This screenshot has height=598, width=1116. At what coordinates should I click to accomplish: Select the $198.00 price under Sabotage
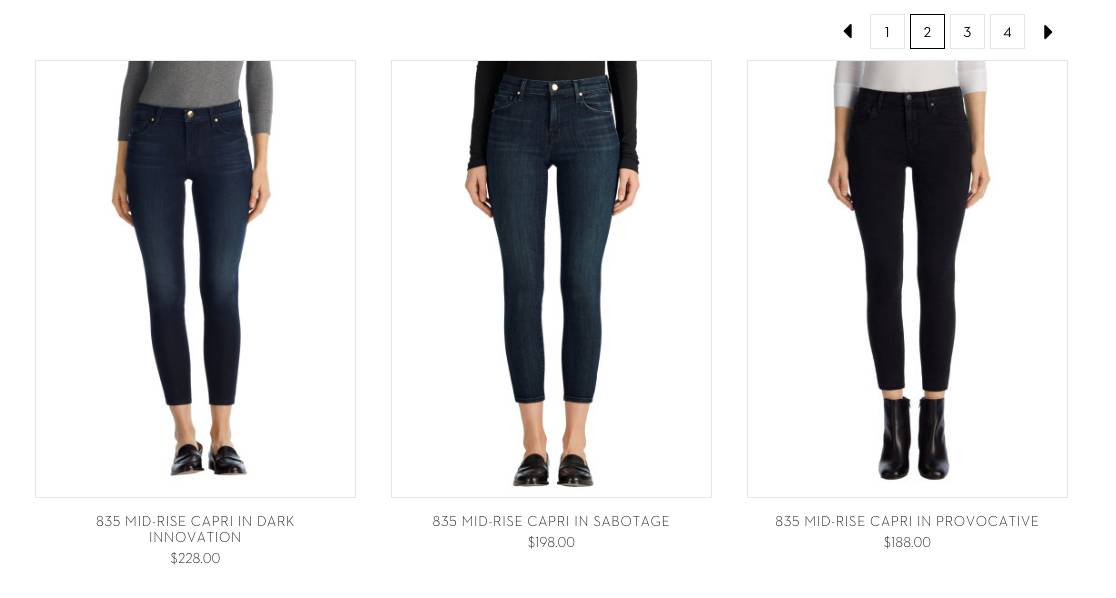pyautogui.click(x=551, y=542)
